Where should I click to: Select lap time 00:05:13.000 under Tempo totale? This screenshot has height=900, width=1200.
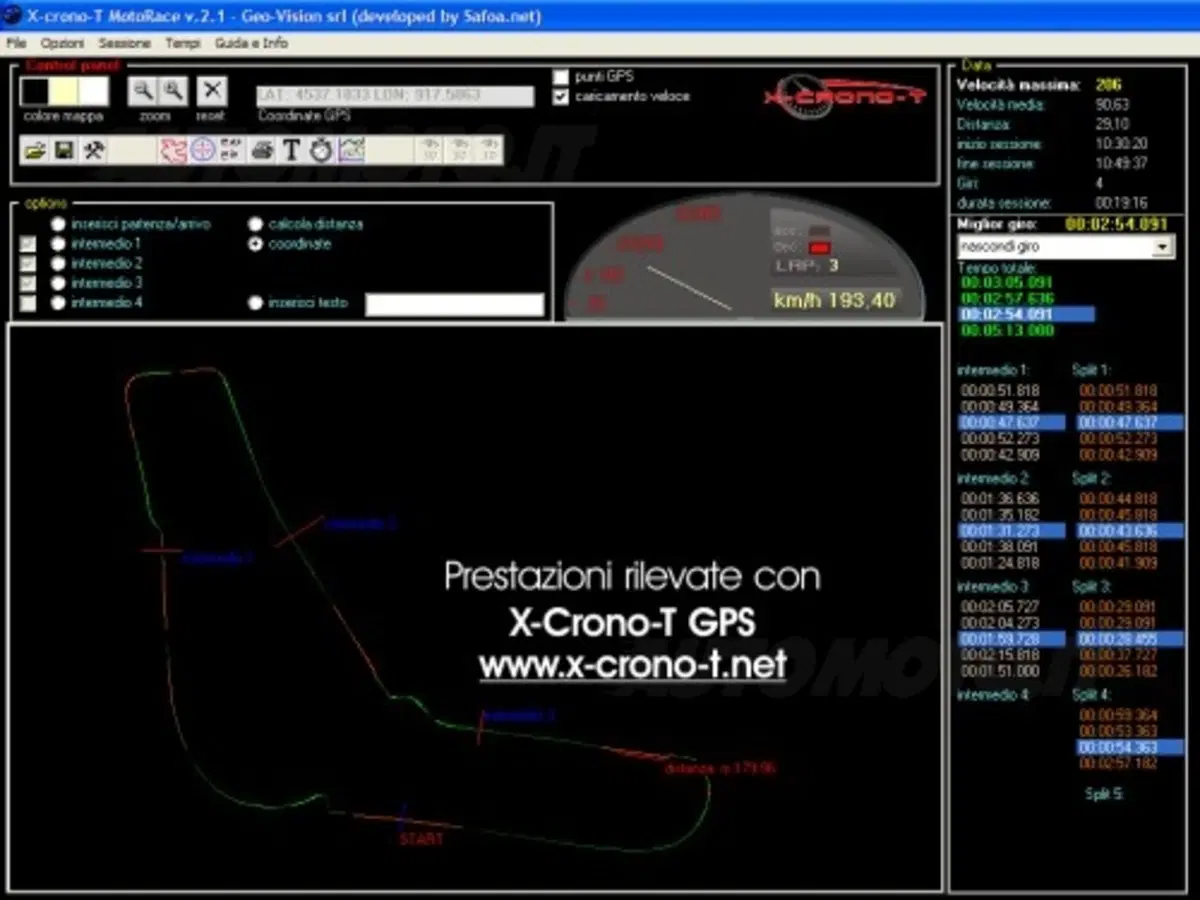click(x=1007, y=330)
